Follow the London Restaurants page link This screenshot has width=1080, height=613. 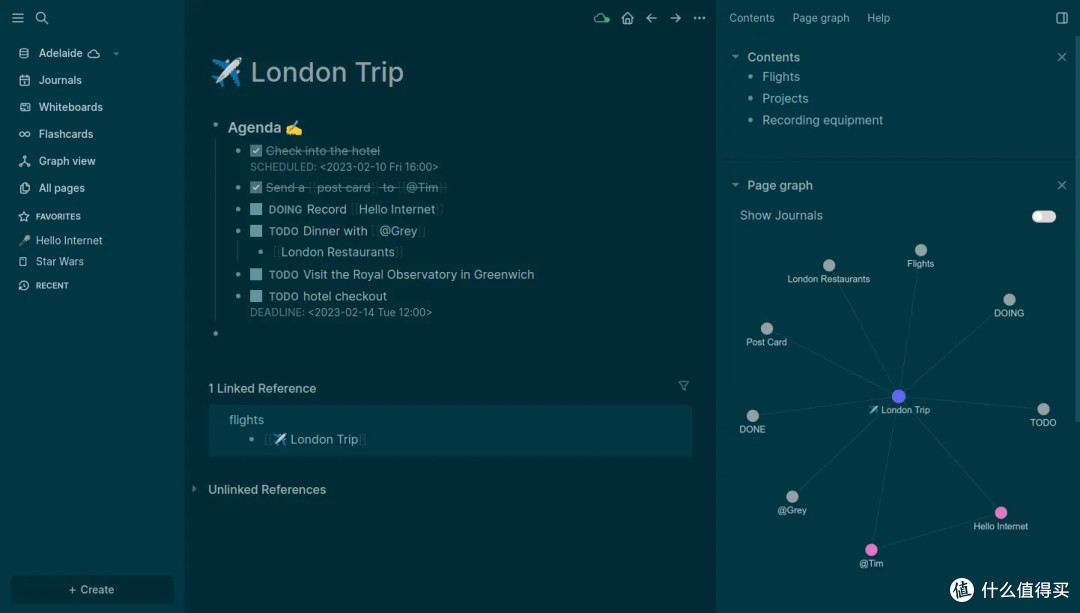338,252
